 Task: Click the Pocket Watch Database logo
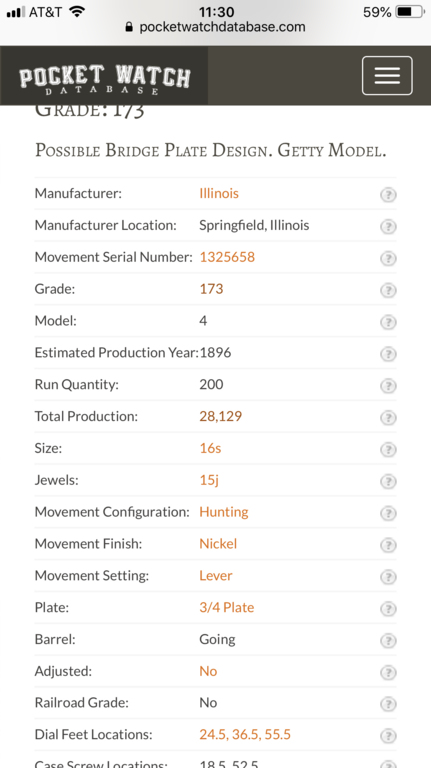click(x=104, y=78)
